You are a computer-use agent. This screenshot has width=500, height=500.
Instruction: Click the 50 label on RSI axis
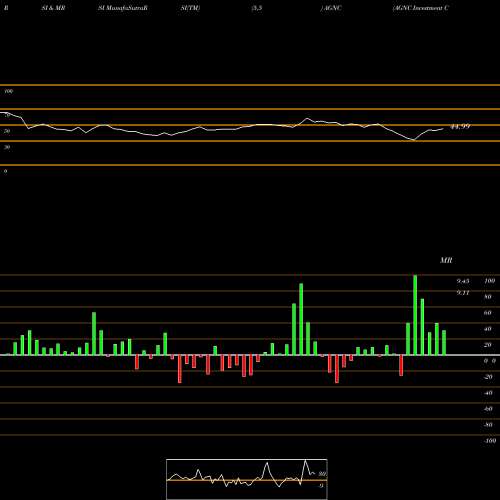[7, 131]
